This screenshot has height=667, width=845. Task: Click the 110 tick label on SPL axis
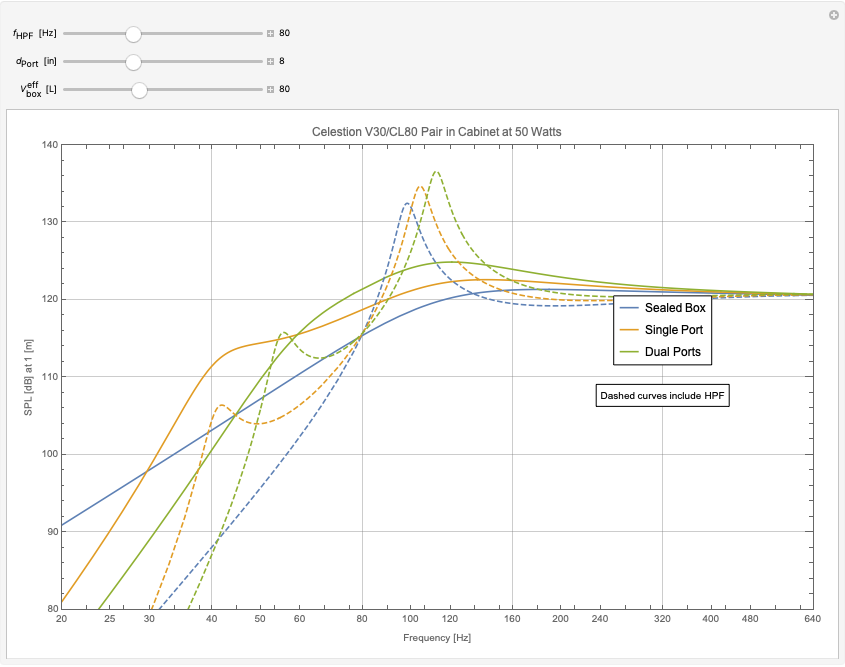click(x=50, y=377)
